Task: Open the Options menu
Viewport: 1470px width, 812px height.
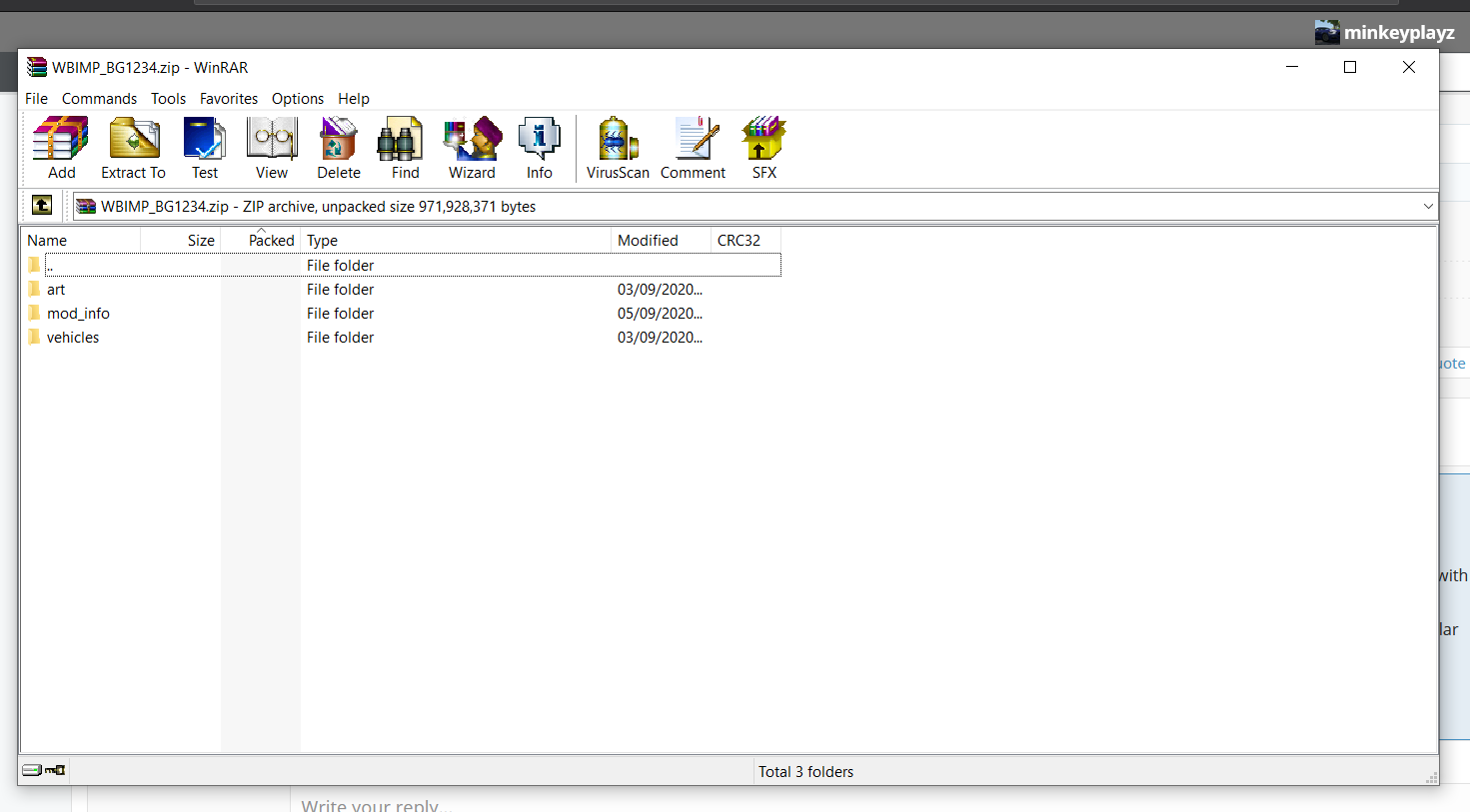Action: 298,98
